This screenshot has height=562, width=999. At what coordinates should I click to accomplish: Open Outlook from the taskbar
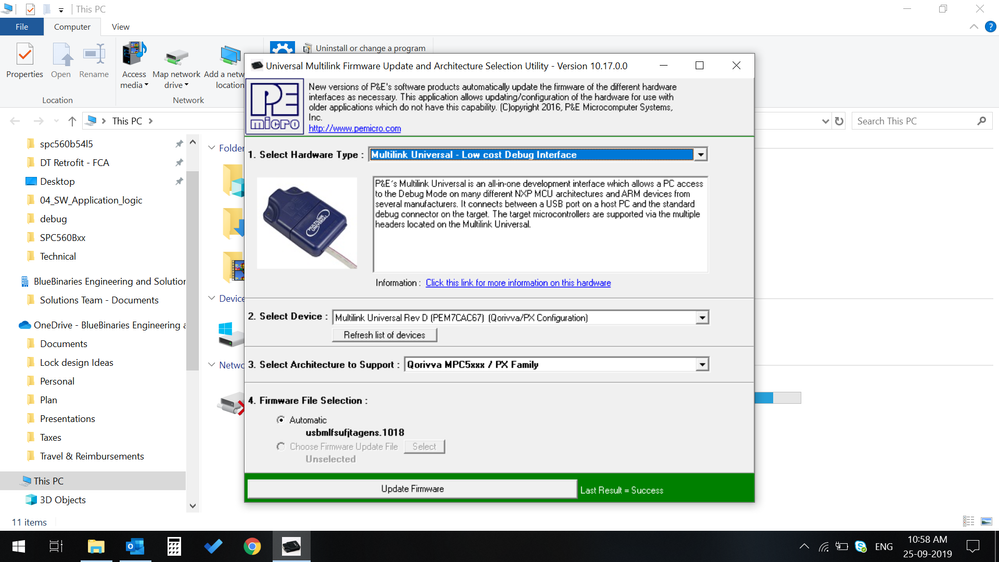click(x=135, y=547)
